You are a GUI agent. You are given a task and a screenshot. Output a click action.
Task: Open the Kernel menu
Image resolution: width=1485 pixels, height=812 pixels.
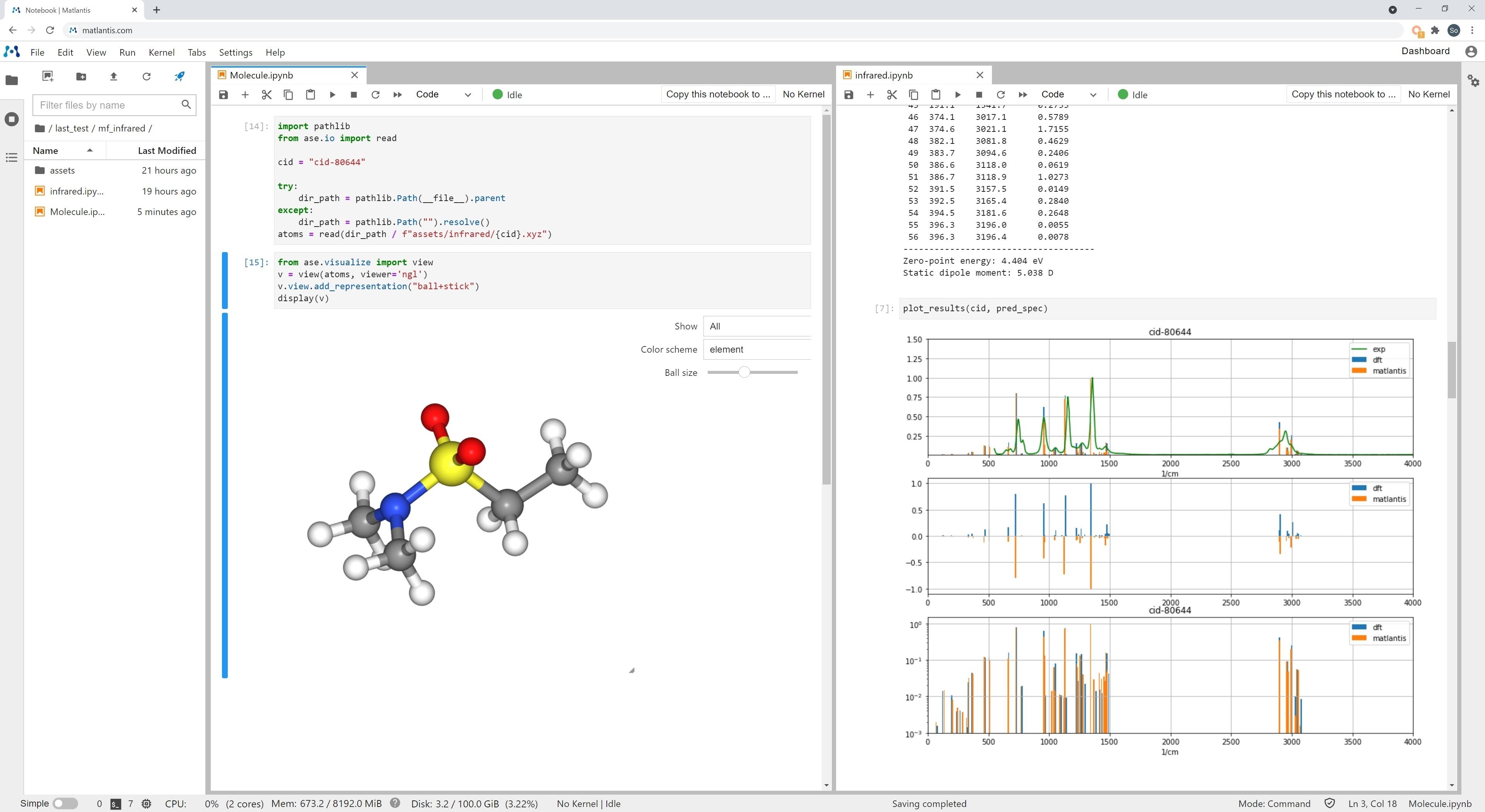(161, 53)
